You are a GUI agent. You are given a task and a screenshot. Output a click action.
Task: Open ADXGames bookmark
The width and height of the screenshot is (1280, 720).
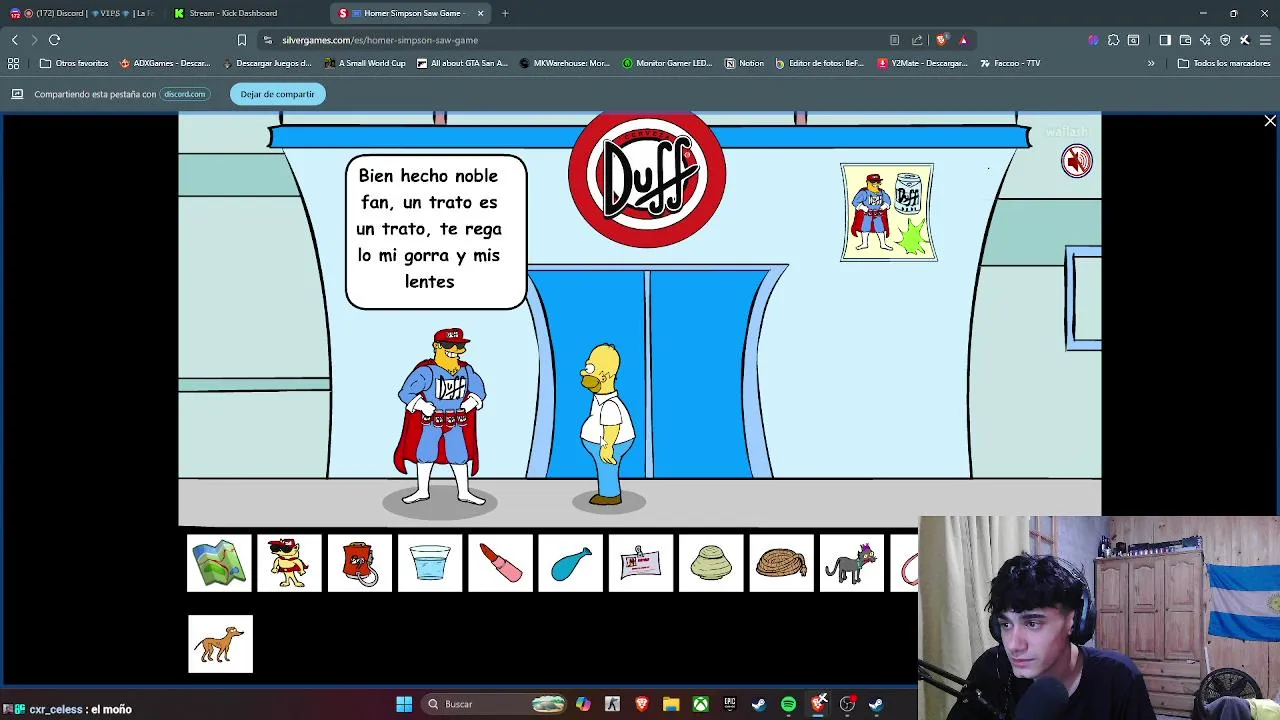coord(165,63)
